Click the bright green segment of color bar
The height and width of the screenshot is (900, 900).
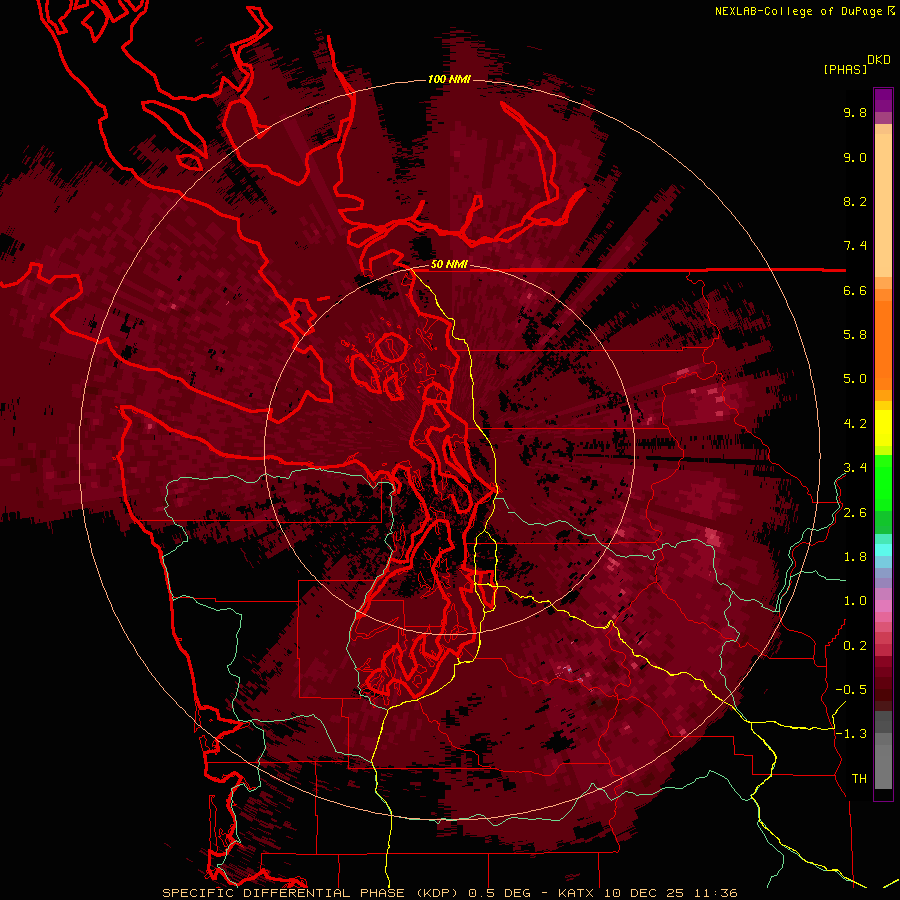[883, 482]
